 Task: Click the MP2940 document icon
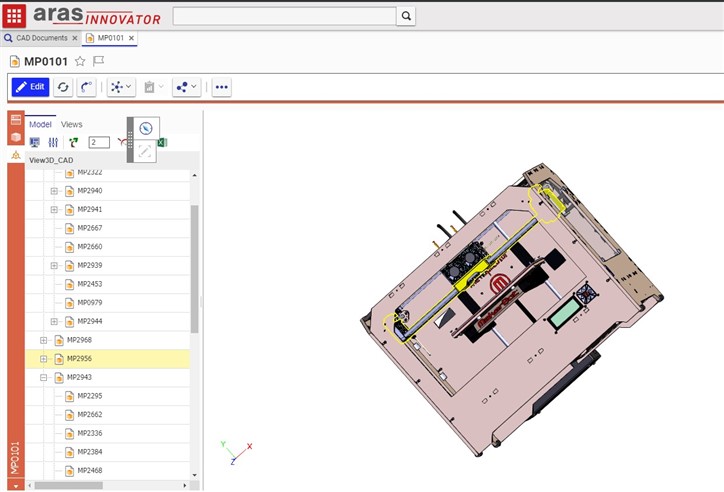click(x=69, y=191)
